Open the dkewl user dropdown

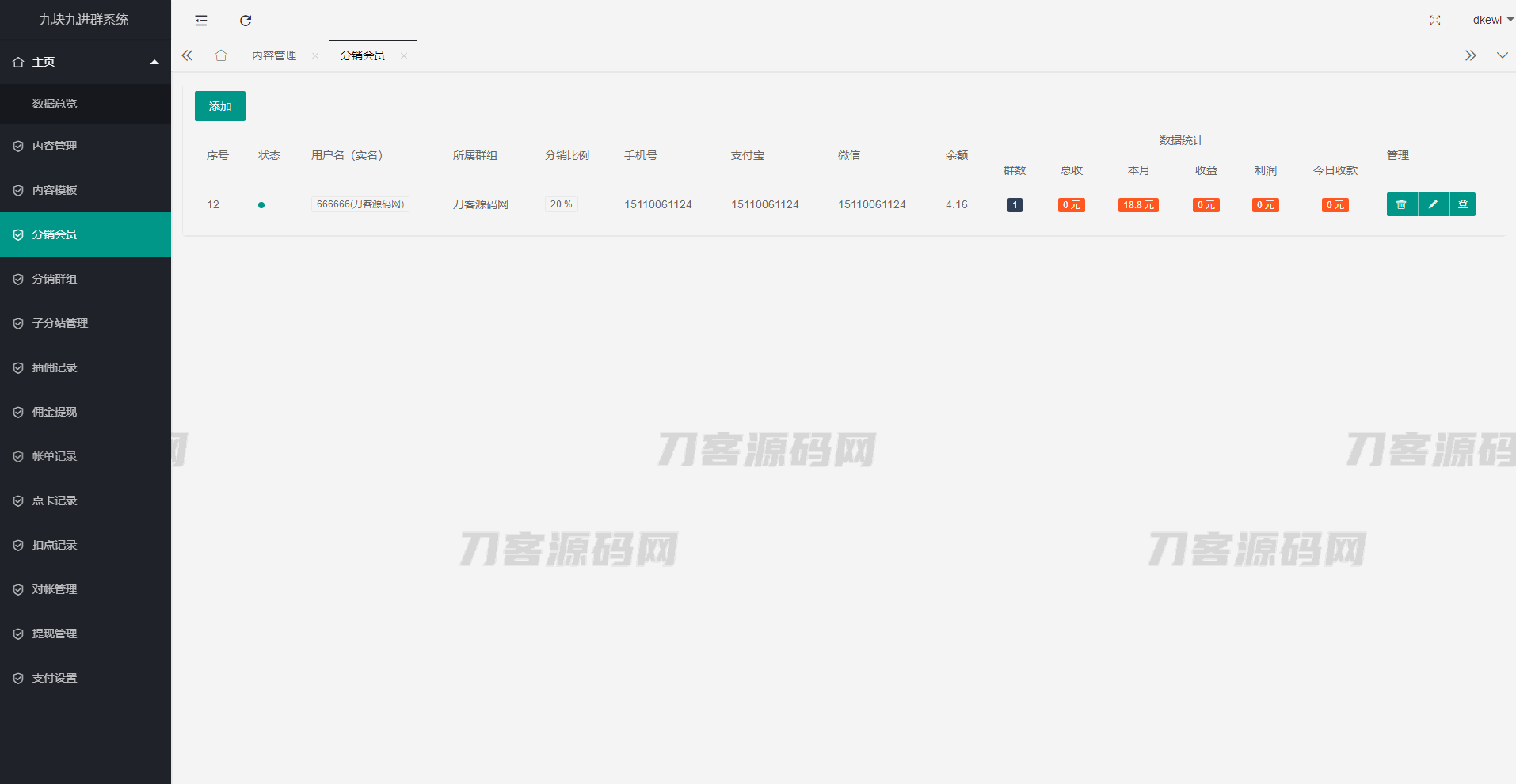(x=1492, y=21)
